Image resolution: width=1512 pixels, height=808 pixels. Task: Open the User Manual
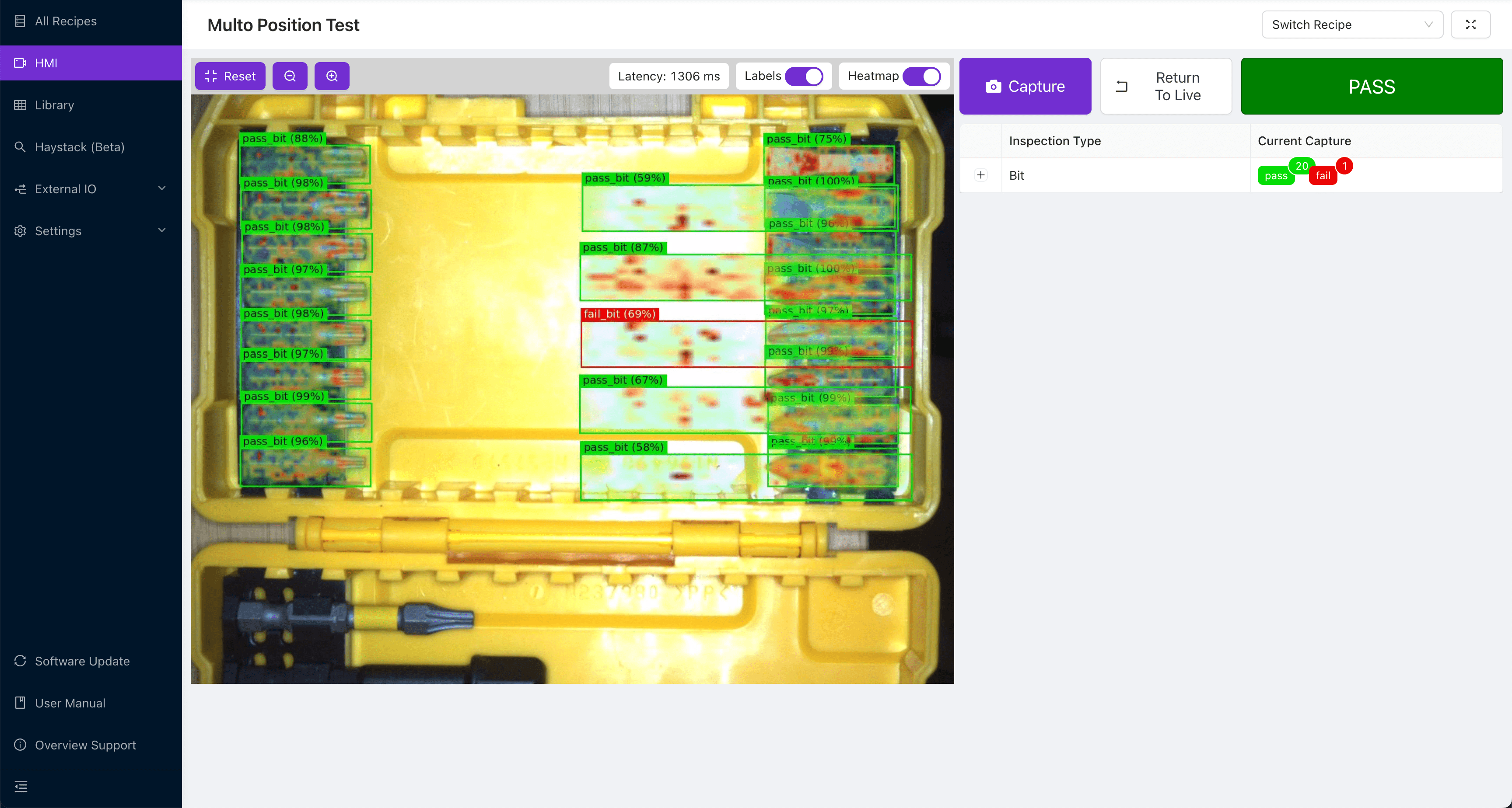[x=70, y=703]
